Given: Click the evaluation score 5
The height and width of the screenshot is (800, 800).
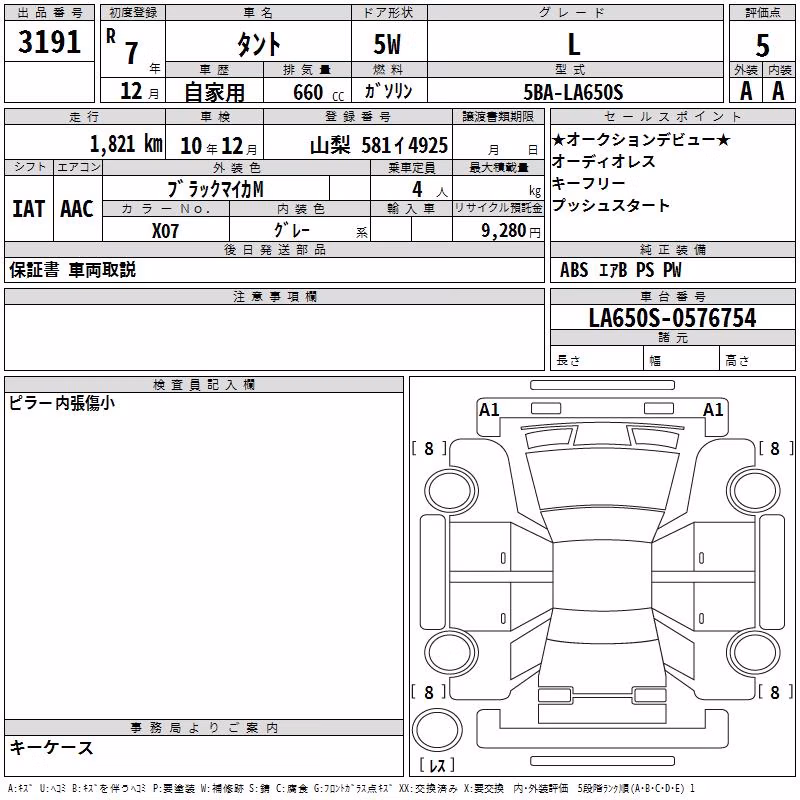Looking at the screenshot, I should (x=762, y=45).
